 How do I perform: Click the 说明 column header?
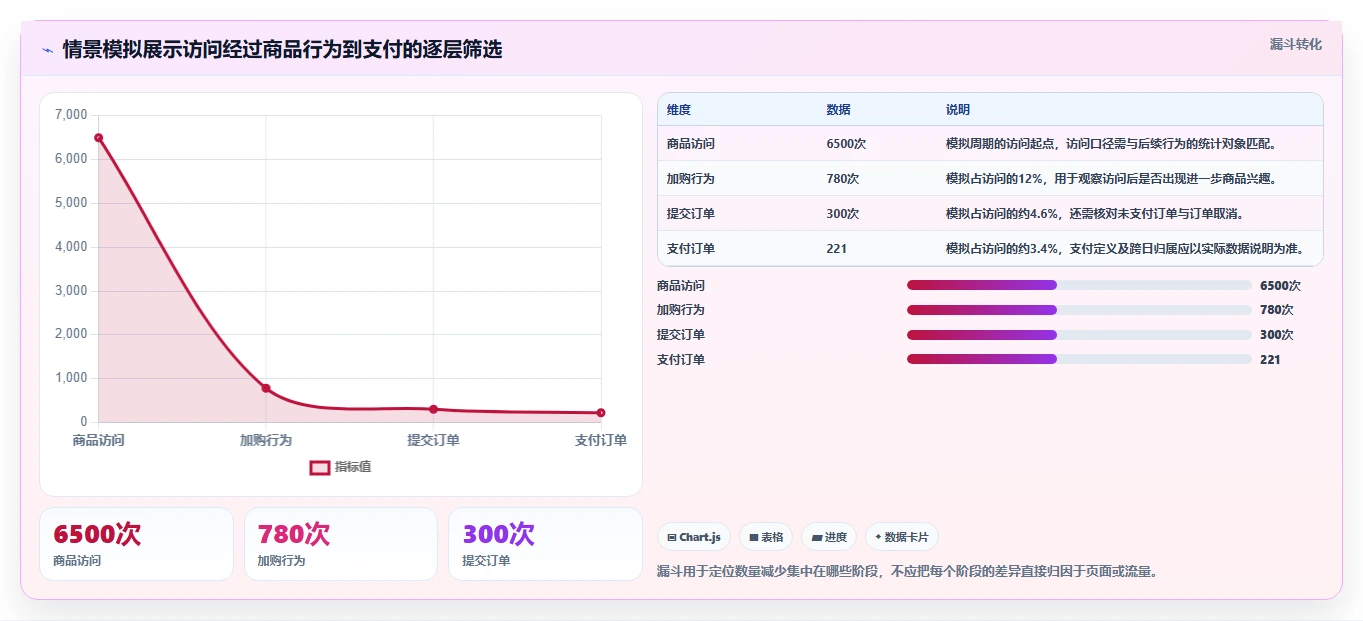(x=957, y=110)
